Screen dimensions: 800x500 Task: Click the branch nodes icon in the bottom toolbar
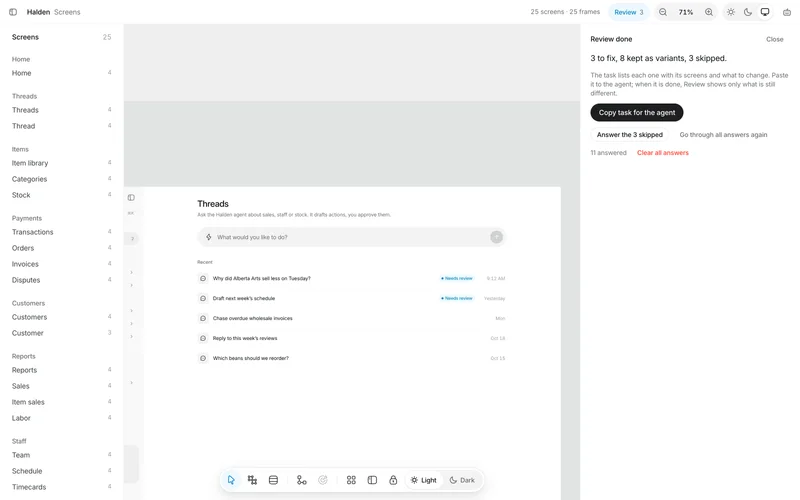(302, 480)
